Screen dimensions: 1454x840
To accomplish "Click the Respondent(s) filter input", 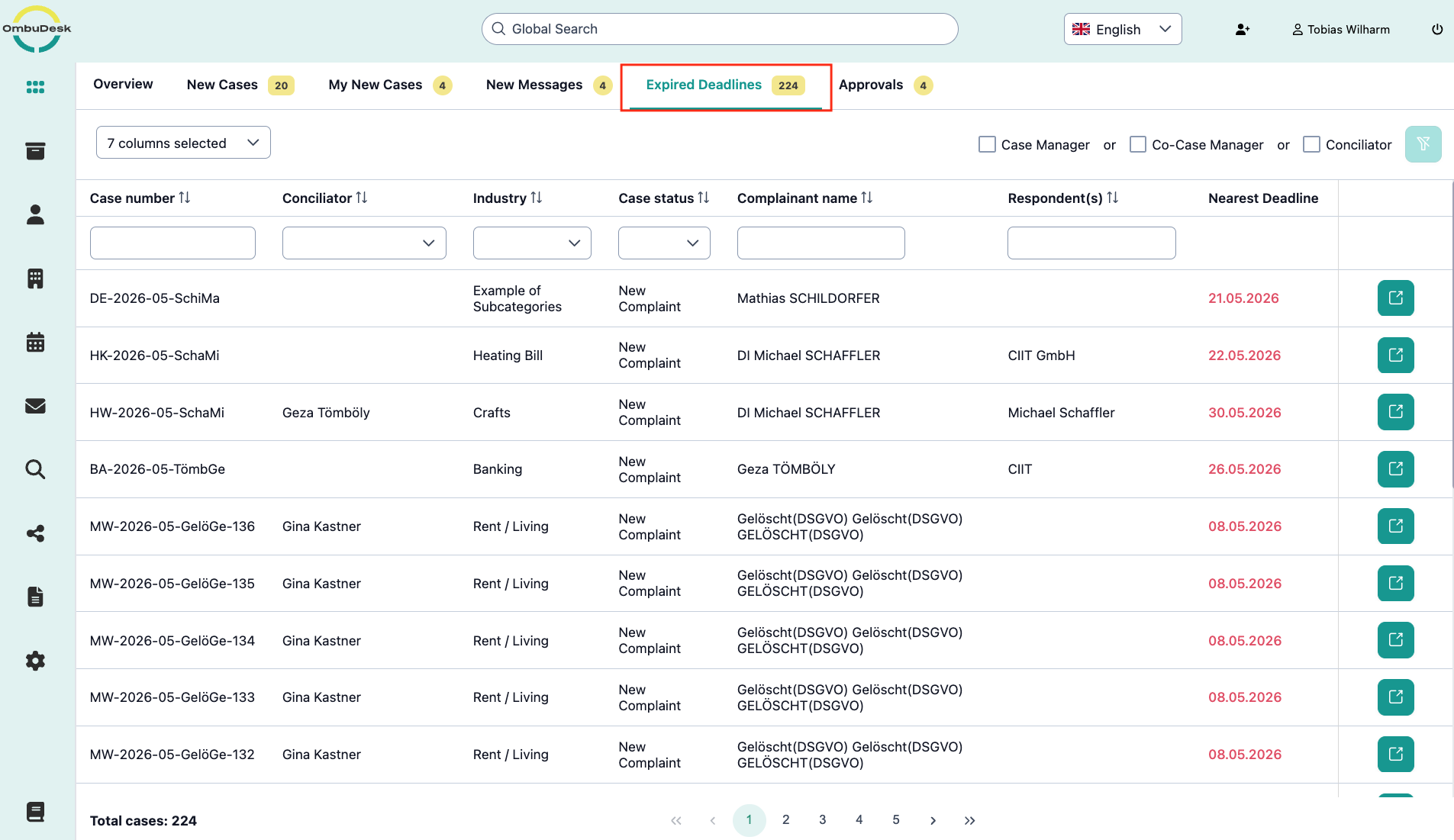I will coord(1091,243).
